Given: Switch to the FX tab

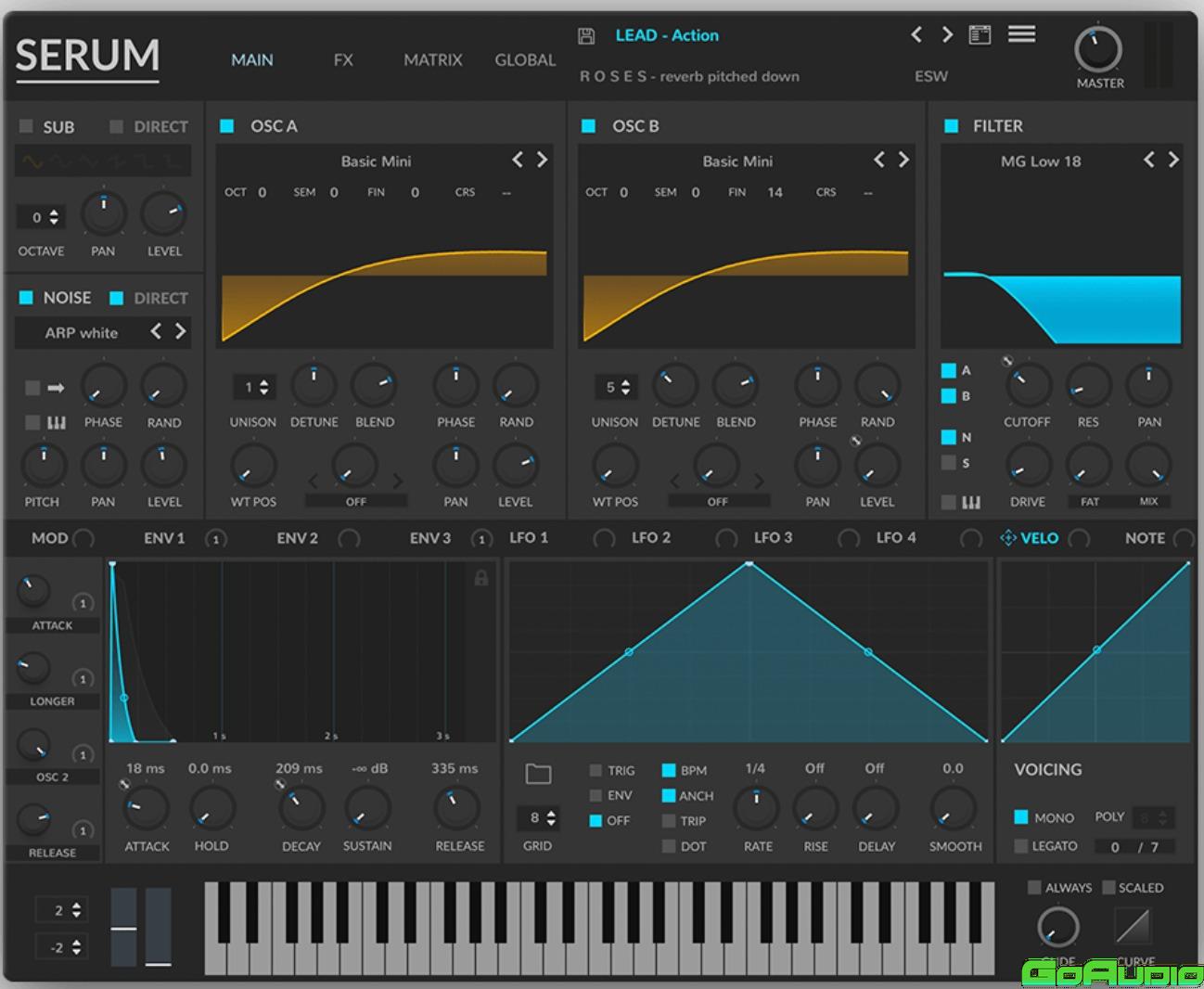Looking at the screenshot, I should [x=343, y=60].
